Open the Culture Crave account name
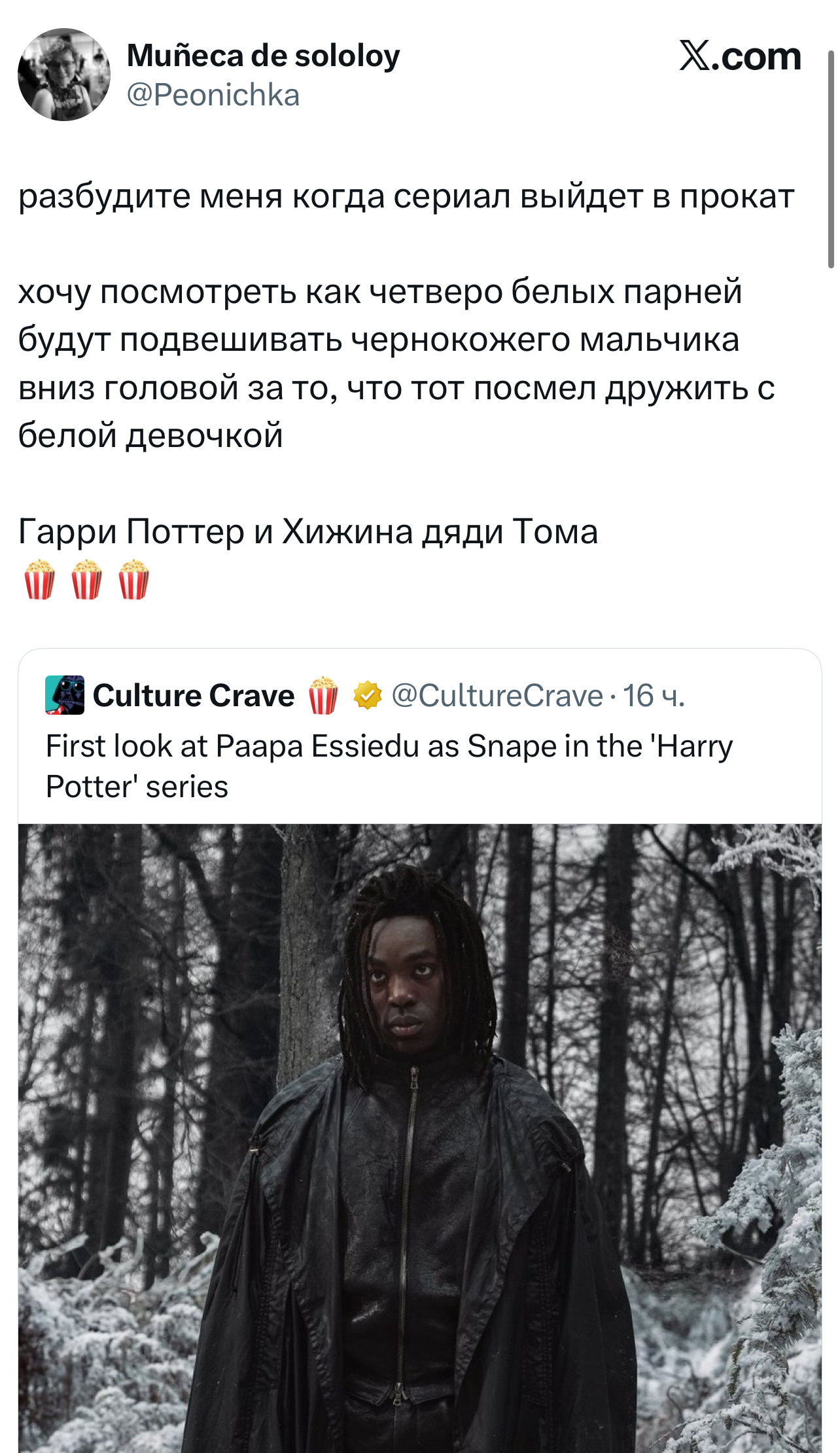840x1453 pixels. click(x=194, y=695)
